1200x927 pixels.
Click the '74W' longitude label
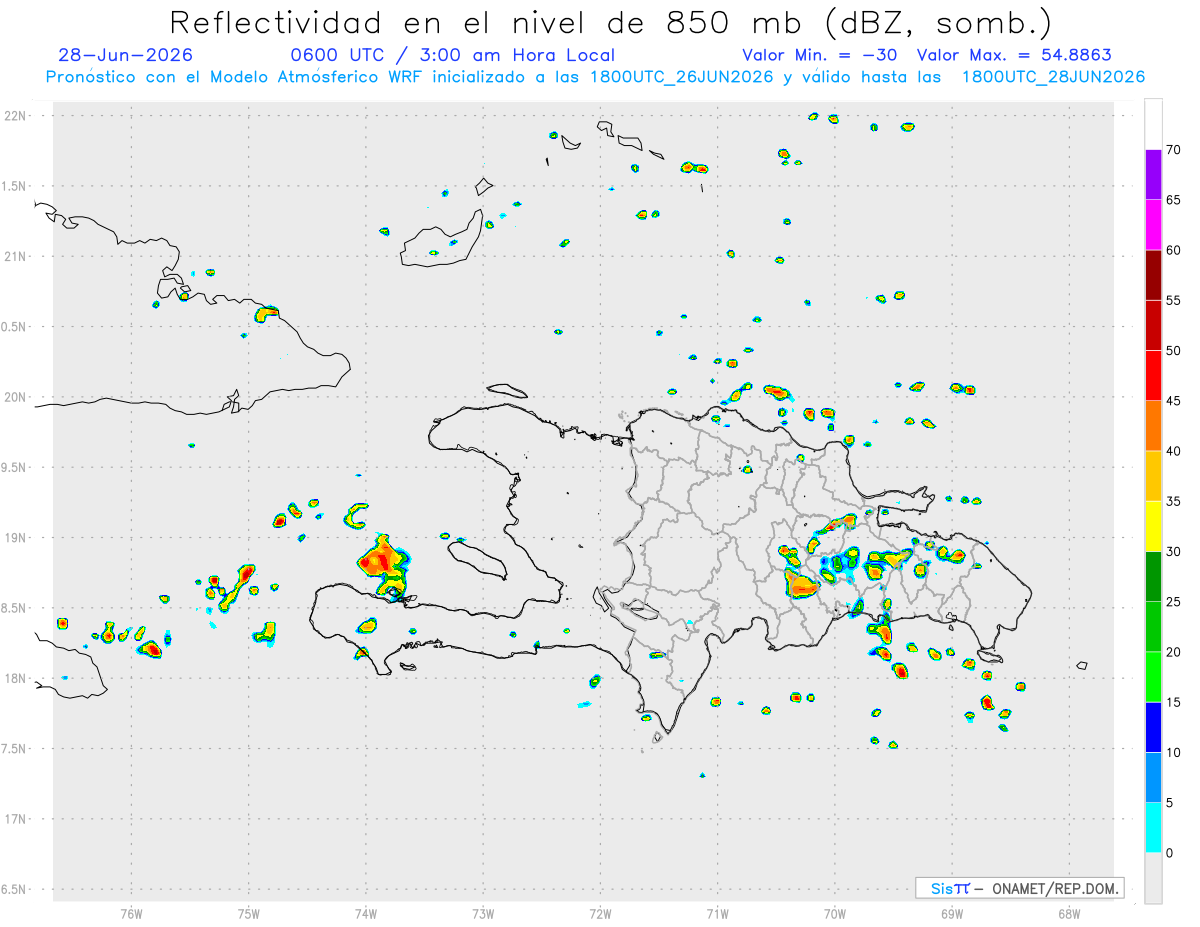click(365, 913)
